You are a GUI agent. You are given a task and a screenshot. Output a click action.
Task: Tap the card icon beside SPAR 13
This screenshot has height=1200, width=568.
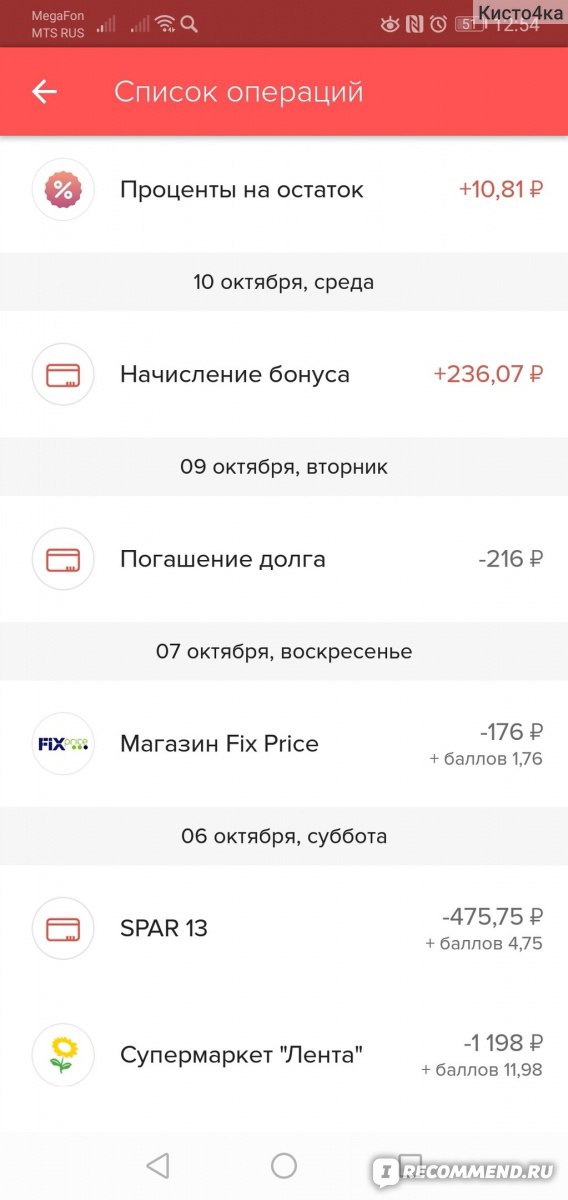(63, 928)
